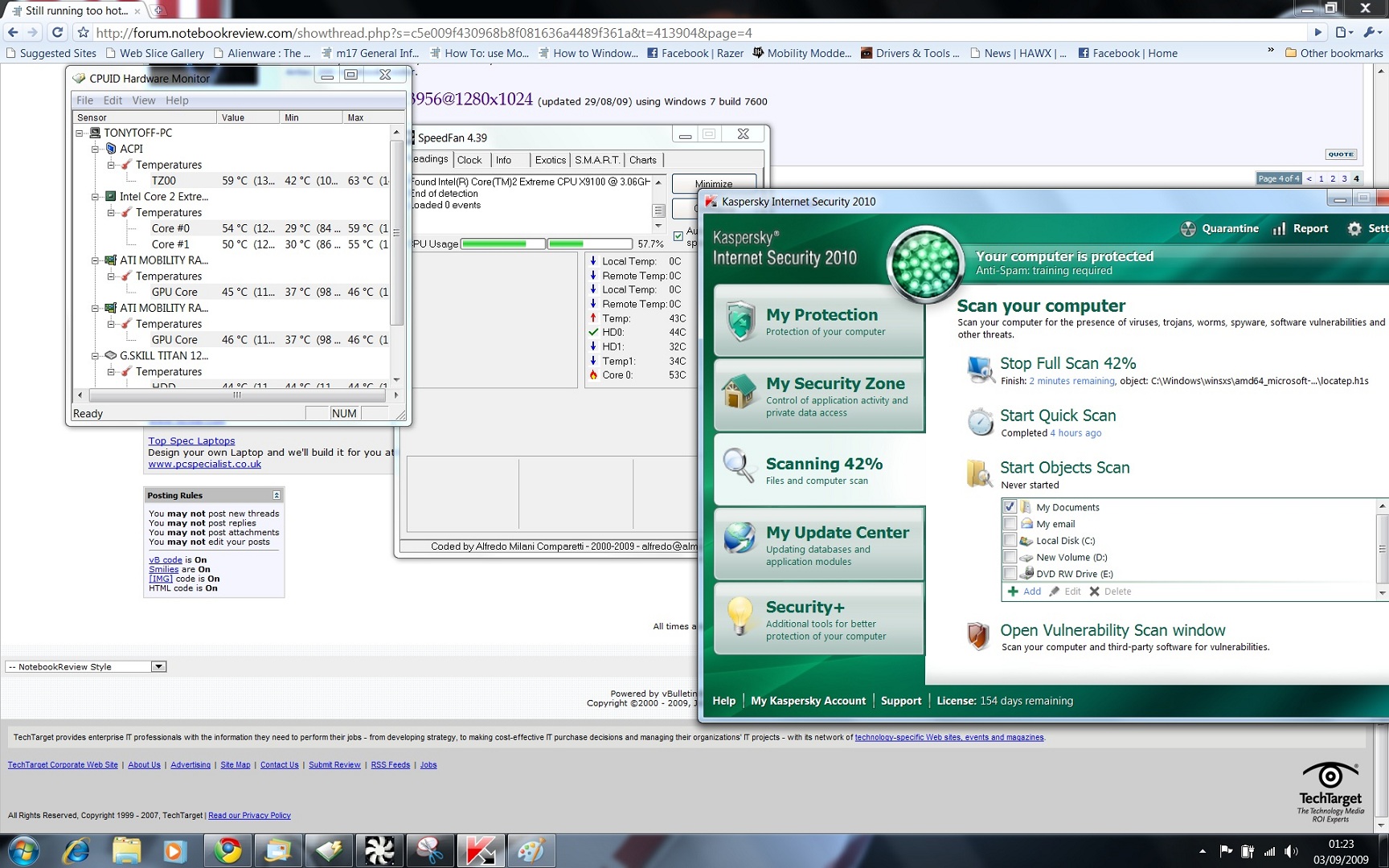1389x868 pixels.
Task: Enable the Local Disk (C:) scan checkbox
Action: (1010, 540)
